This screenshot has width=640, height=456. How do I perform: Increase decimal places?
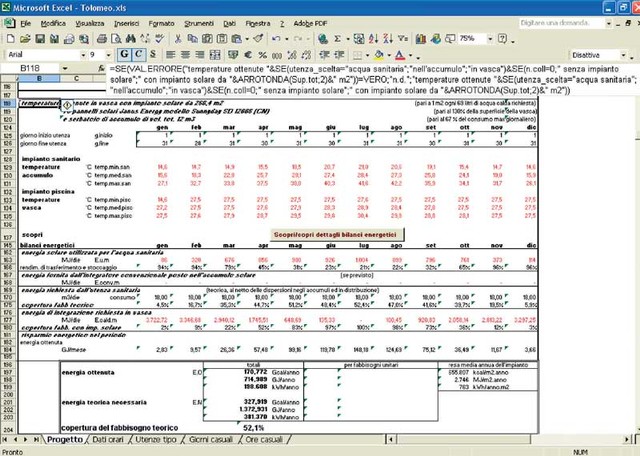coord(292,55)
